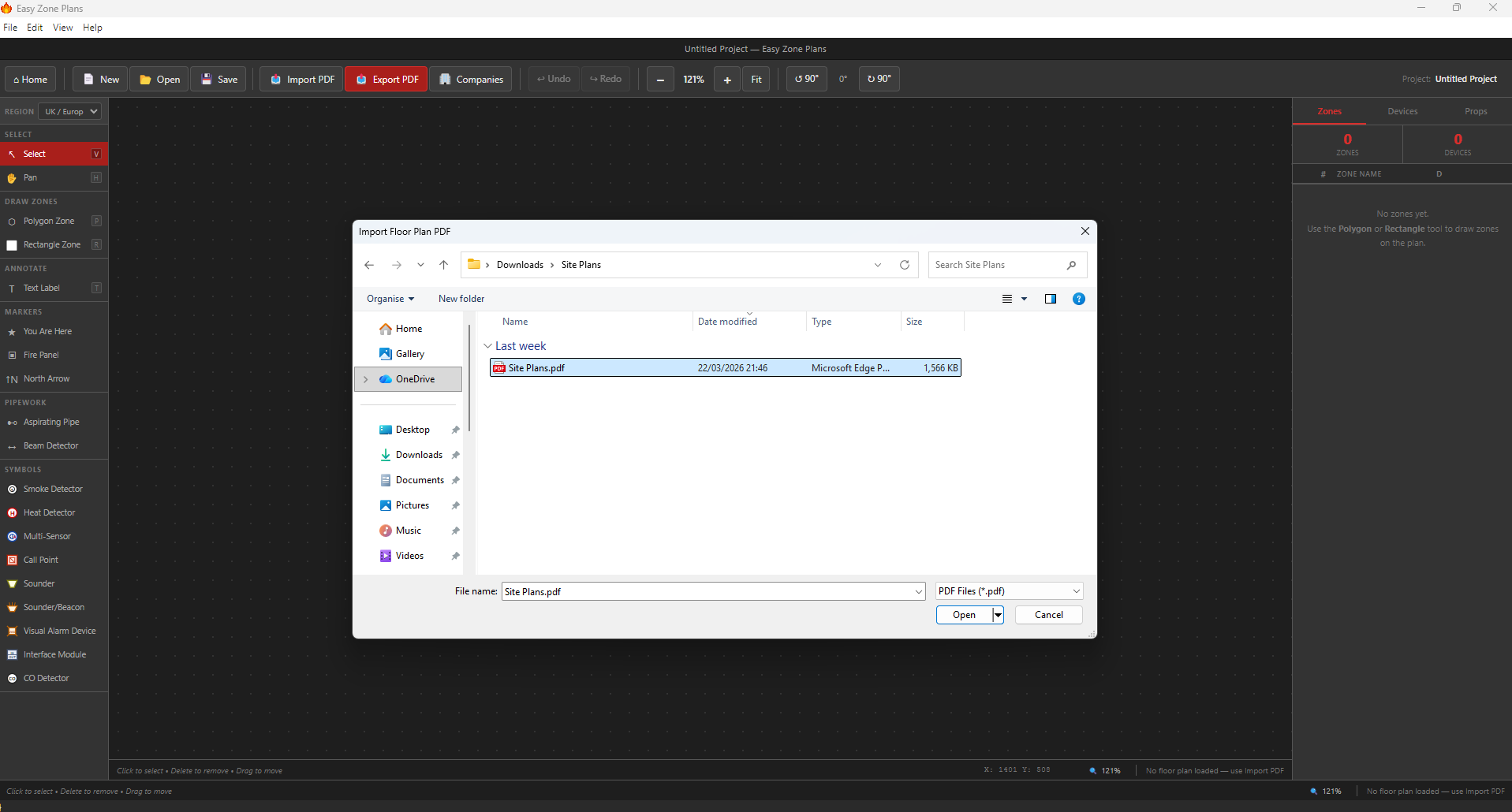Open the view options dropdown arrow

tap(1025, 299)
